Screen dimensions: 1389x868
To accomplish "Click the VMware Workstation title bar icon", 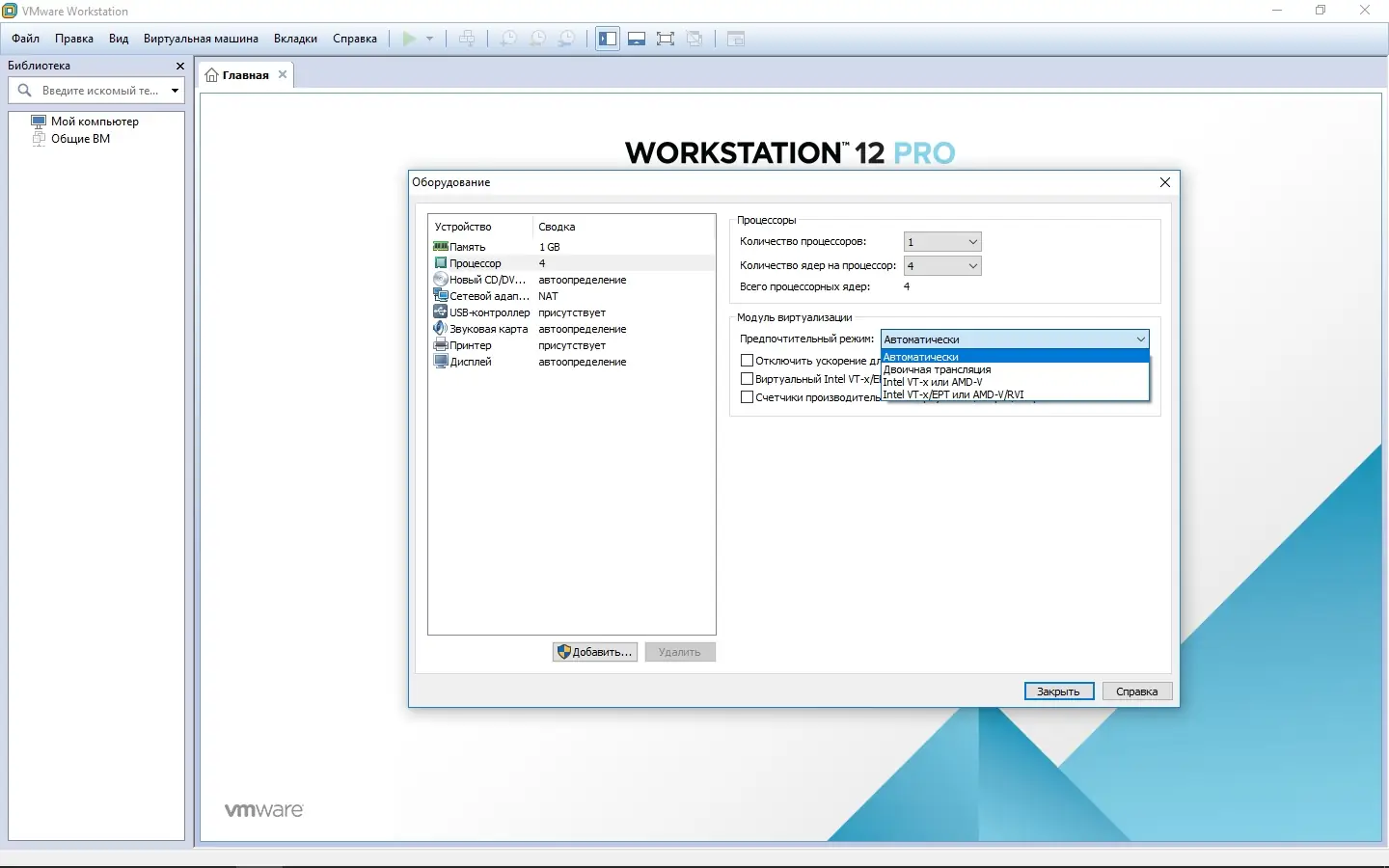I will pyautogui.click(x=10, y=11).
